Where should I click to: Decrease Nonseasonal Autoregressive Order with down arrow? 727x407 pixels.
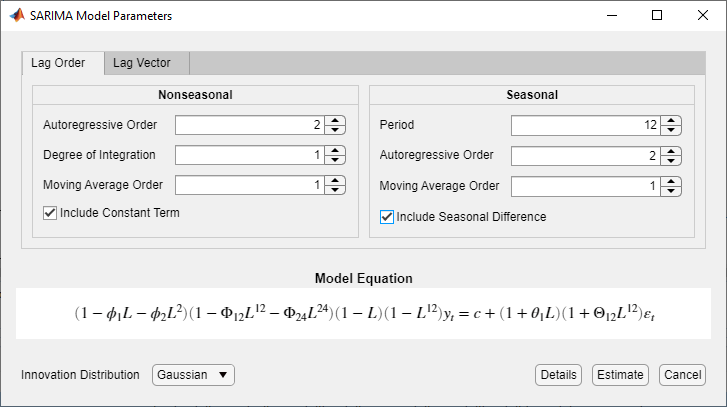(x=335, y=130)
